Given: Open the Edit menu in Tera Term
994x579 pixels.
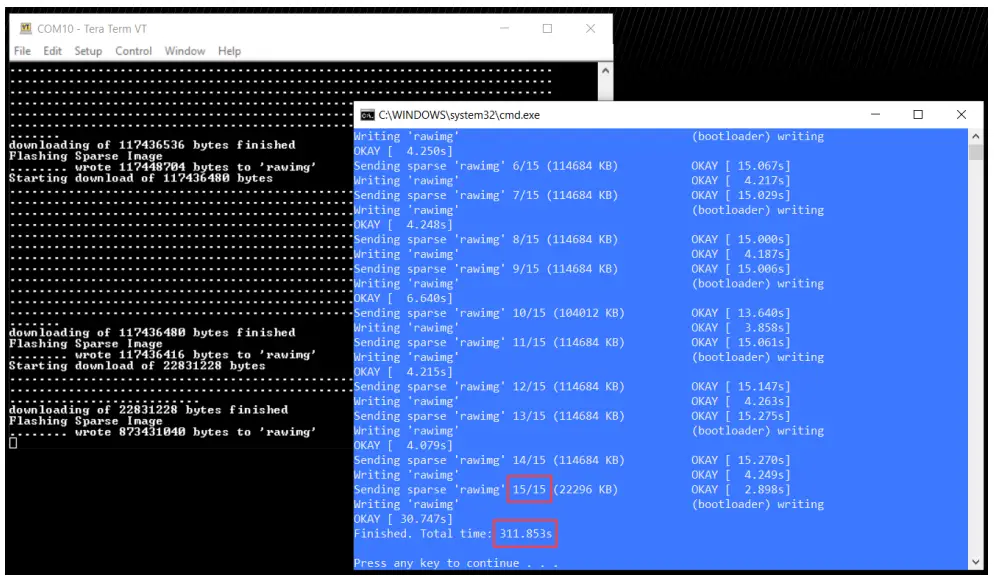Looking at the screenshot, I should click(x=53, y=51).
